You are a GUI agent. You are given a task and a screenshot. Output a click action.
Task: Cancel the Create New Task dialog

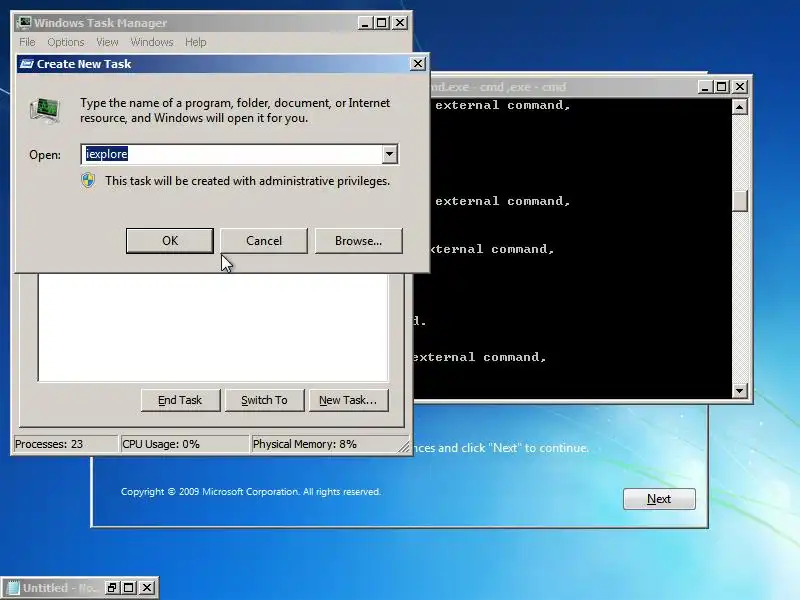pyautogui.click(x=264, y=240)
